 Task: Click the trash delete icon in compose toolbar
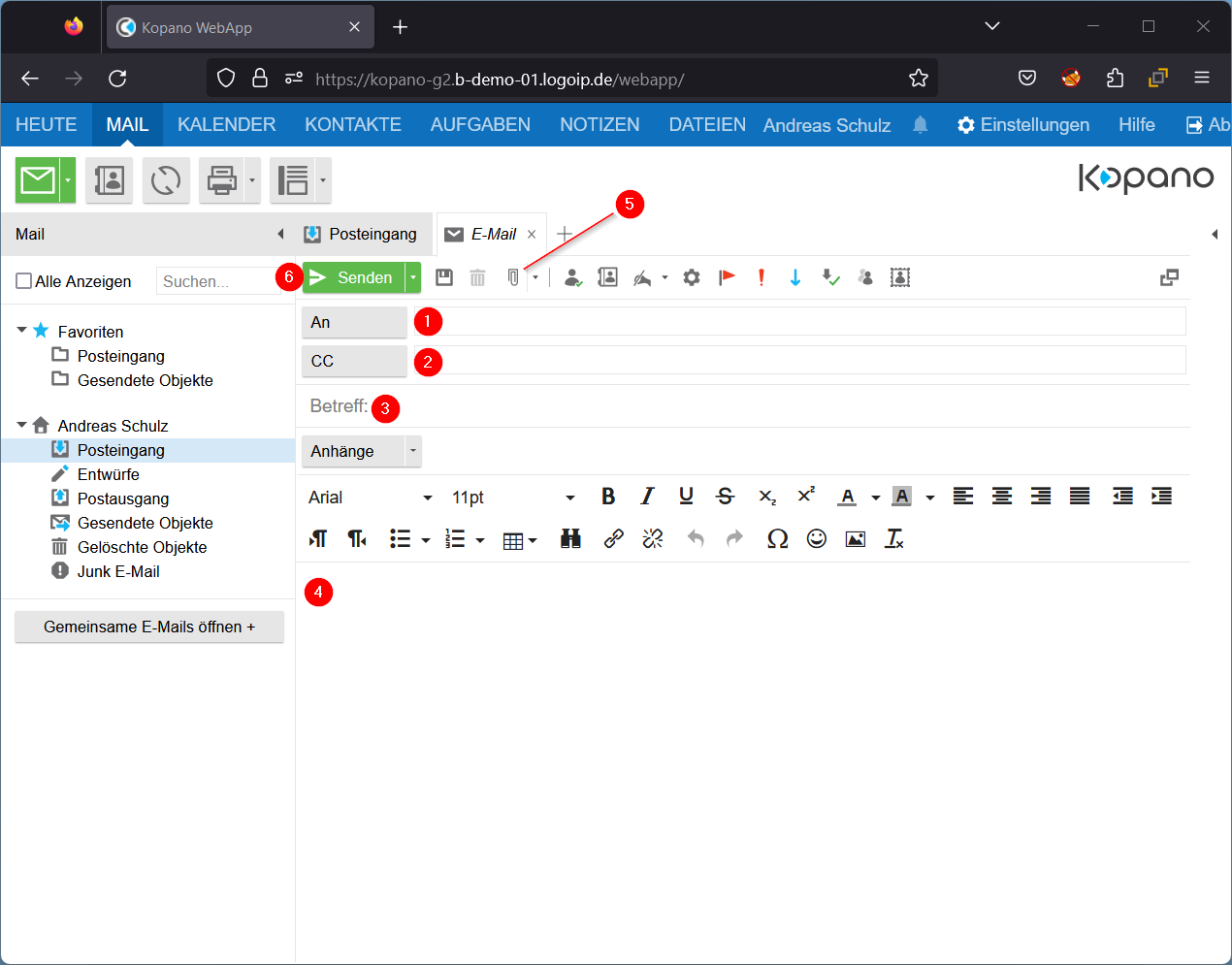tap(477, 277)
